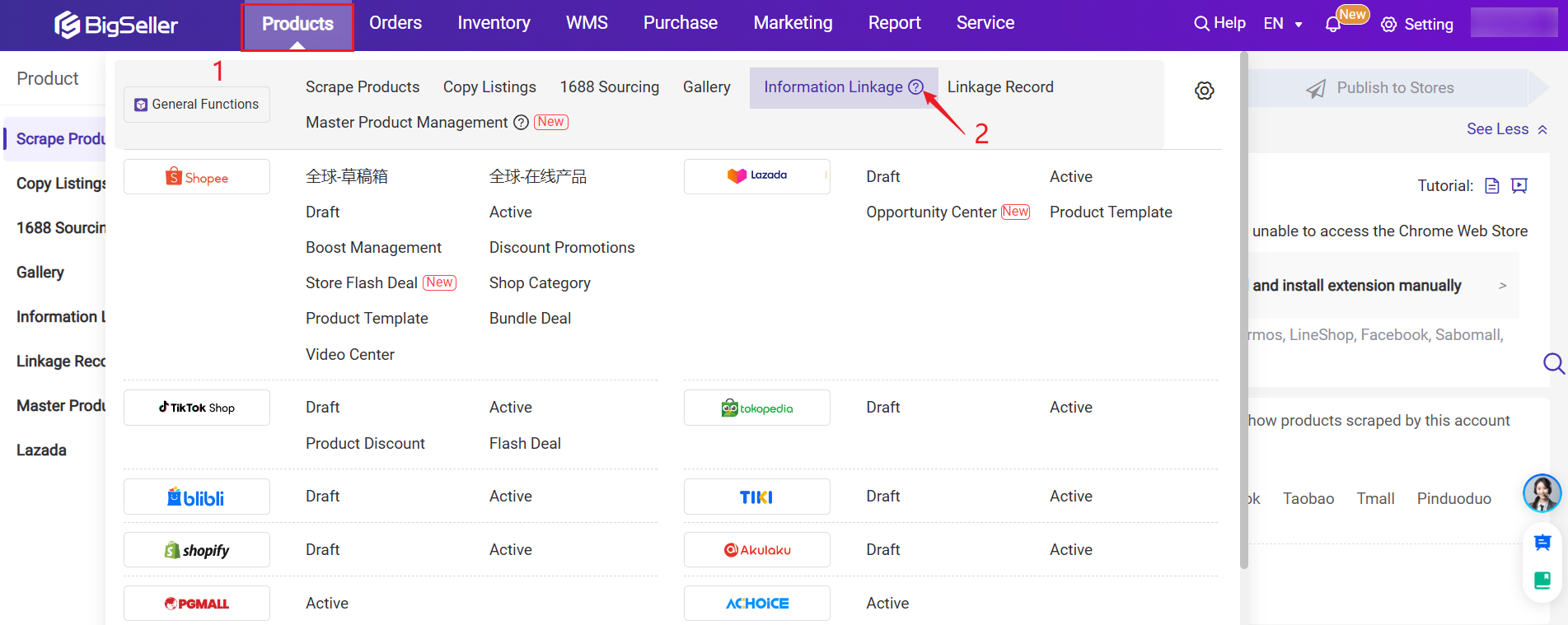This screenshot has height=625, width=1568.
Task: Open the Inventory menu
Action: (494, 23)
